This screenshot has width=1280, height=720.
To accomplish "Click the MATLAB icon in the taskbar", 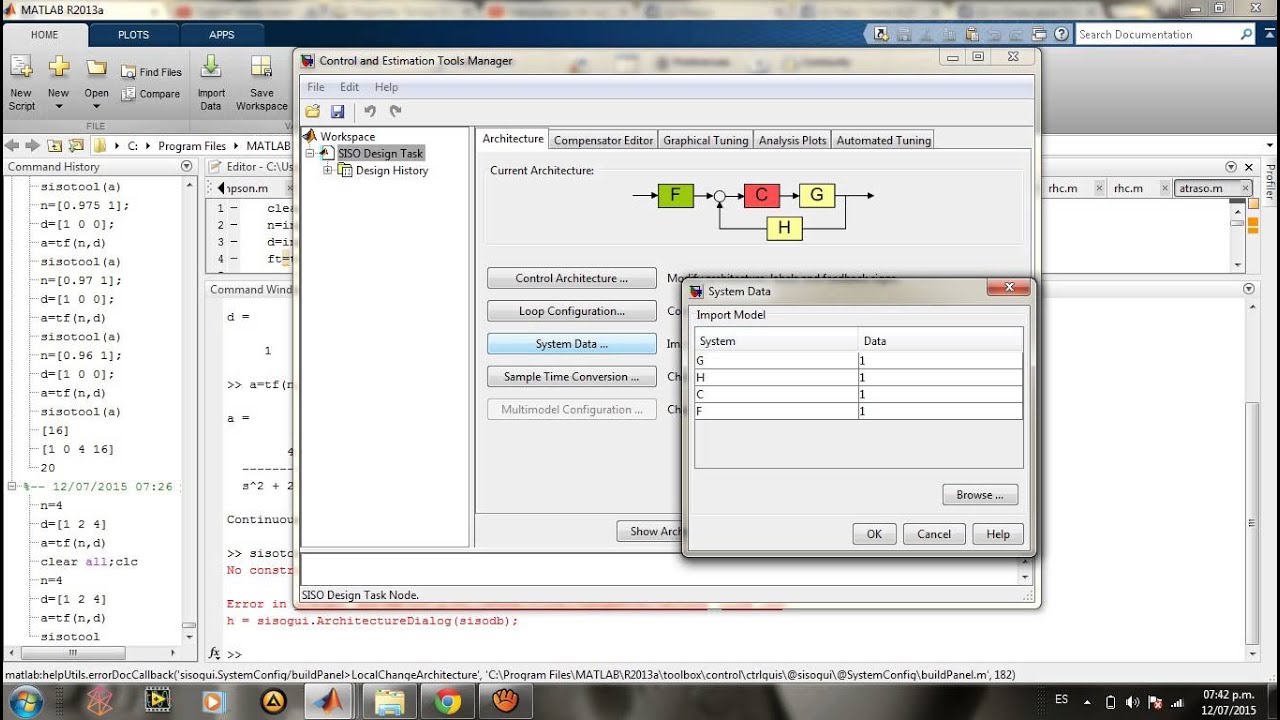I will (x=327, y=701).
